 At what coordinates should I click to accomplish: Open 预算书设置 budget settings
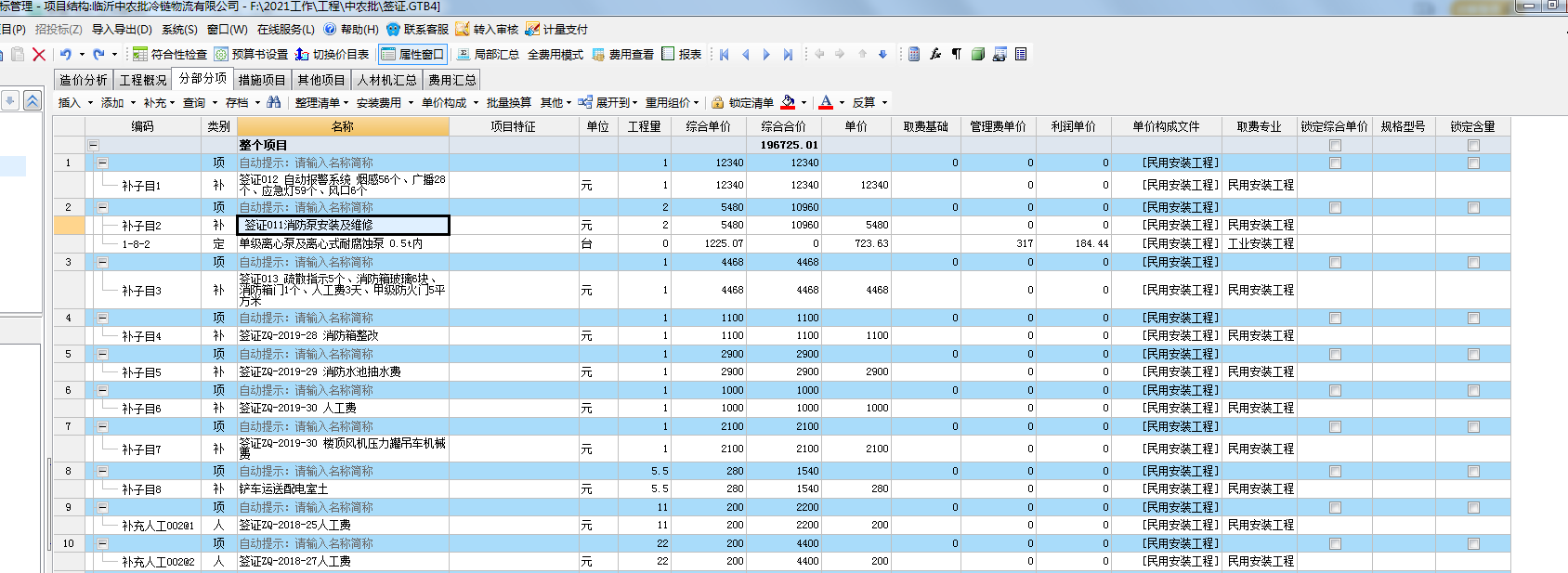(x=251, y=55)
